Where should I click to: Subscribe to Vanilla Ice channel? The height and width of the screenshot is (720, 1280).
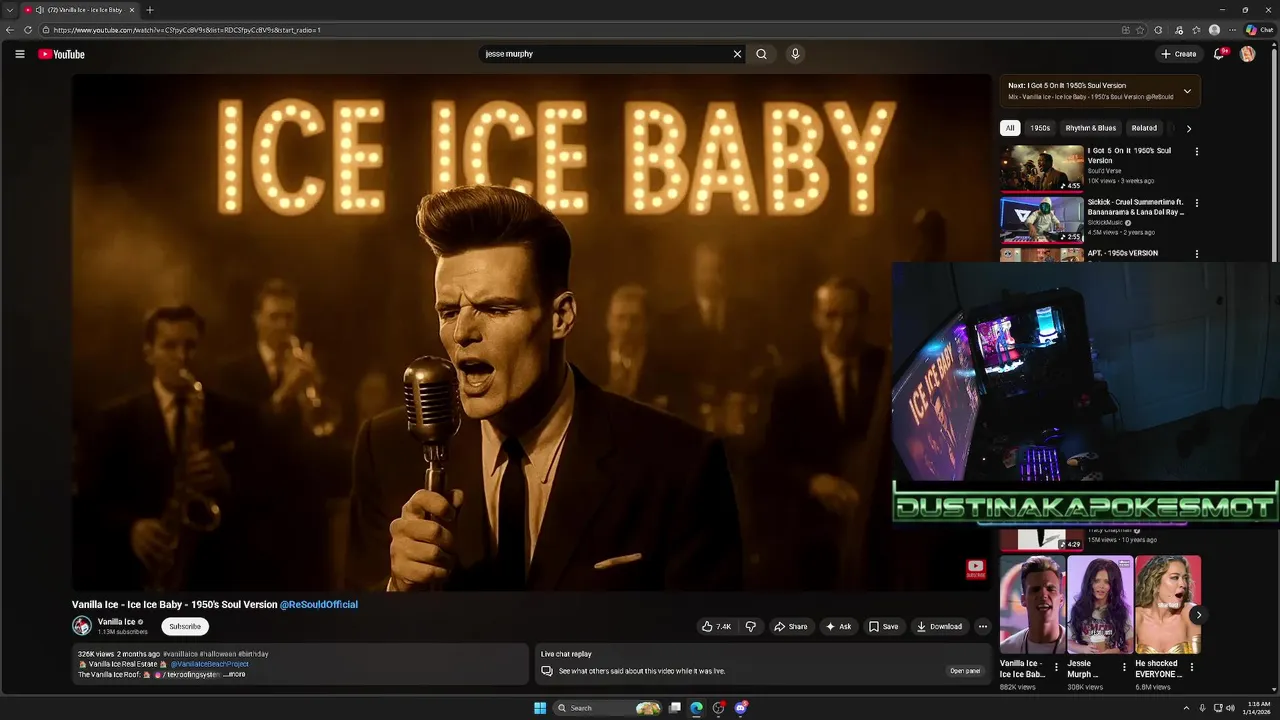[185, 627]
